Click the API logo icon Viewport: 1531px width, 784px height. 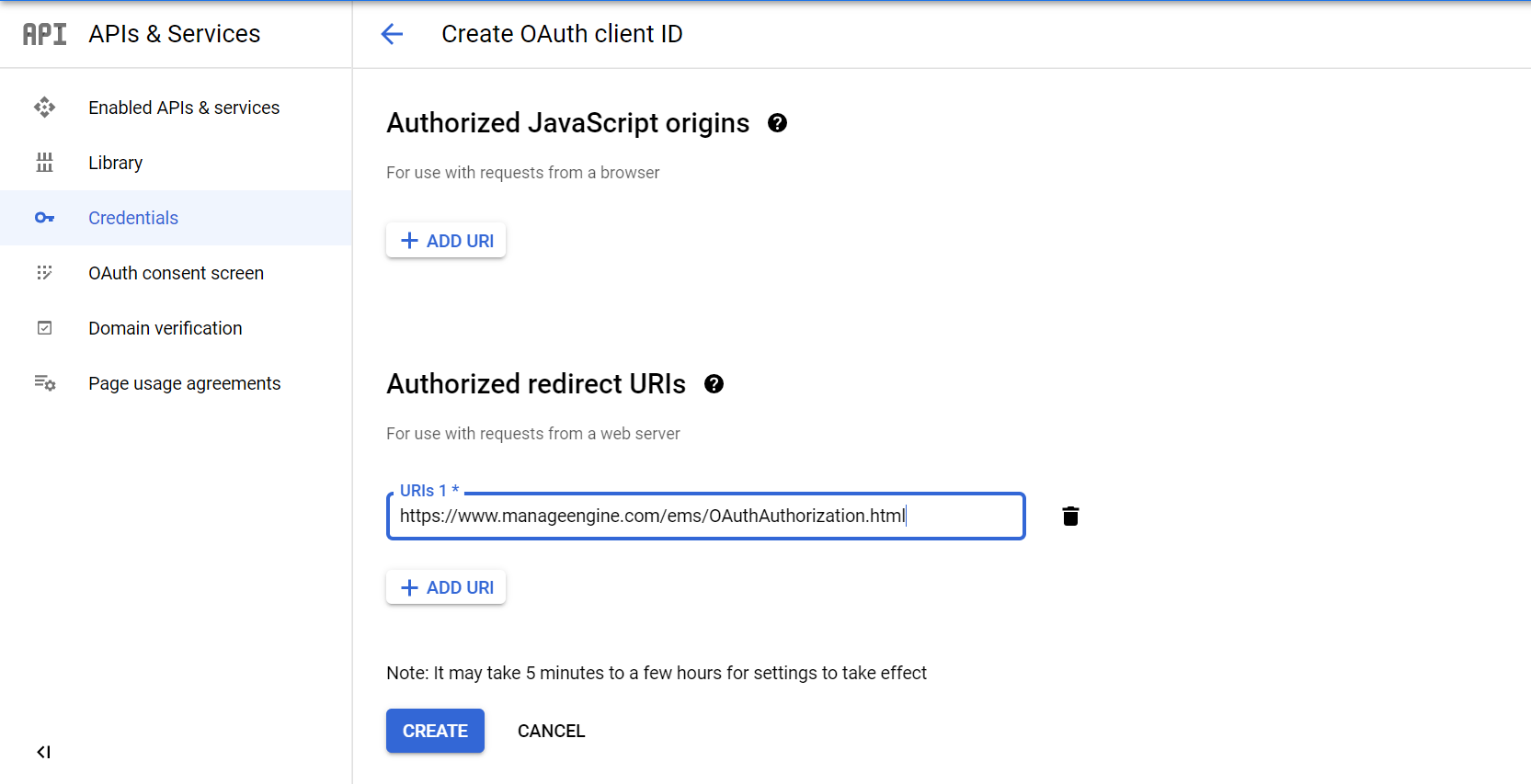pyautogui.click(x=44, y=34)
